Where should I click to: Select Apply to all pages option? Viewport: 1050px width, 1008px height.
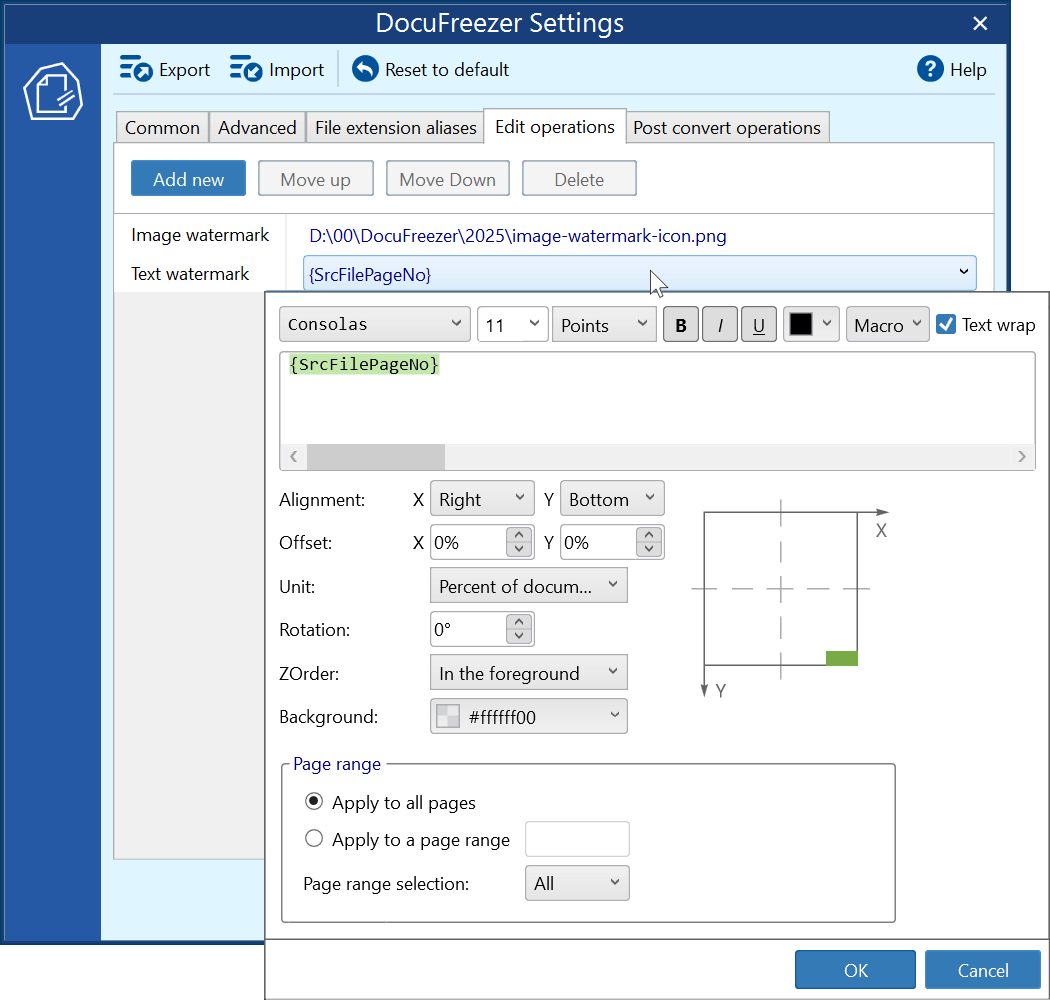314,802
